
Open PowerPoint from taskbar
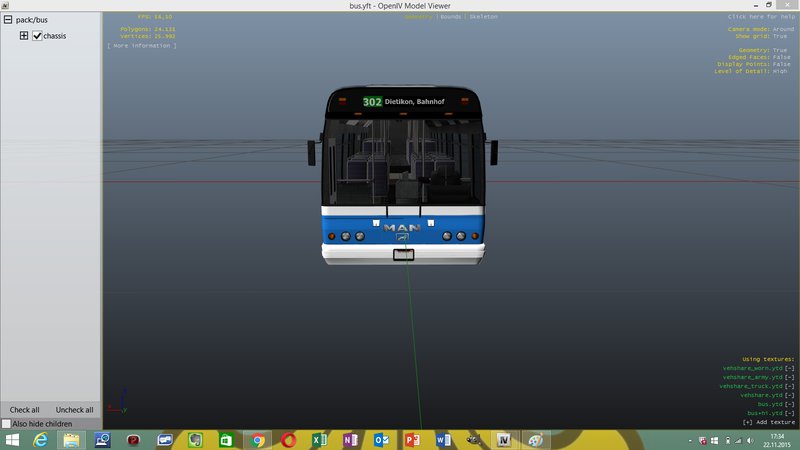(x=412, y=440)
